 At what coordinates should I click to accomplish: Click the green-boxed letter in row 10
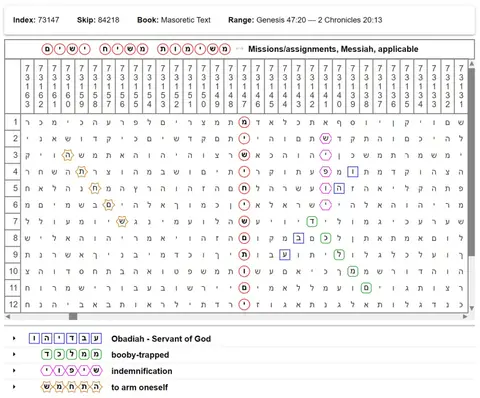(x=353, y=271)
